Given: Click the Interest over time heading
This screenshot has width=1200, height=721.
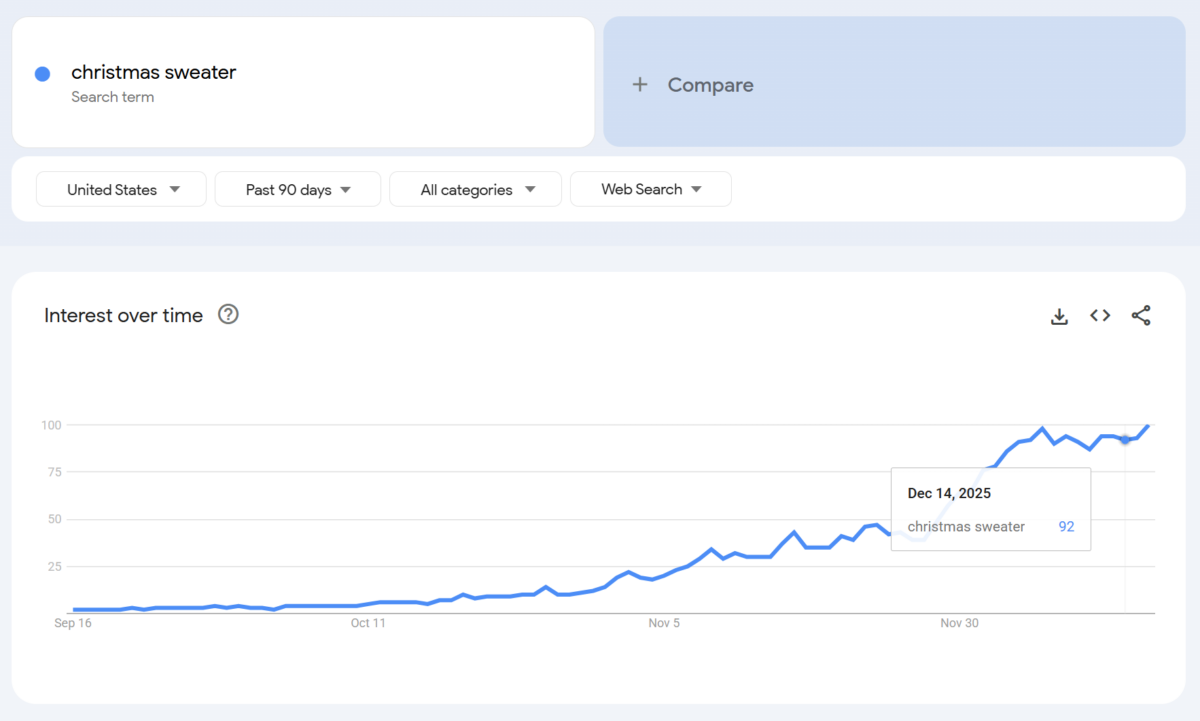Looking at the screenshot, I should tap(122, 315).
